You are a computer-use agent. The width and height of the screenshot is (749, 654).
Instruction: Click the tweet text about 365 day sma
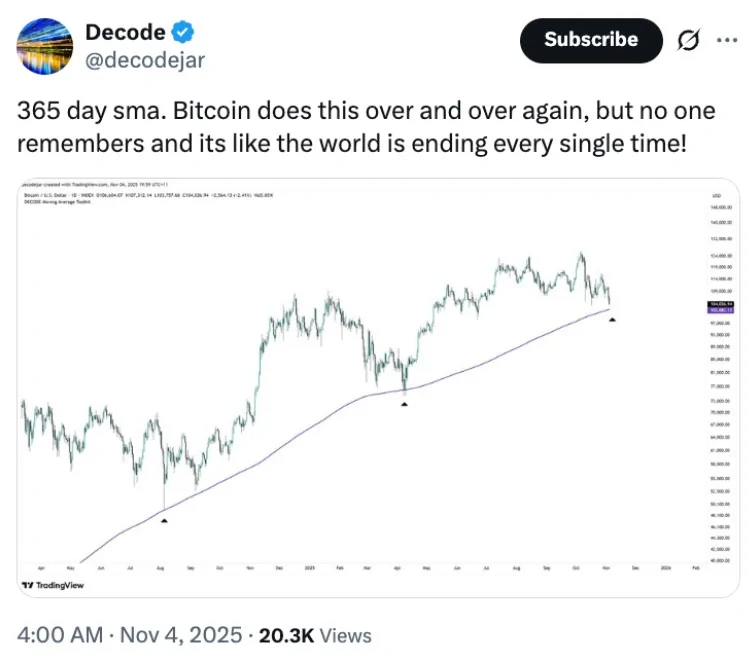pos(352,127)
